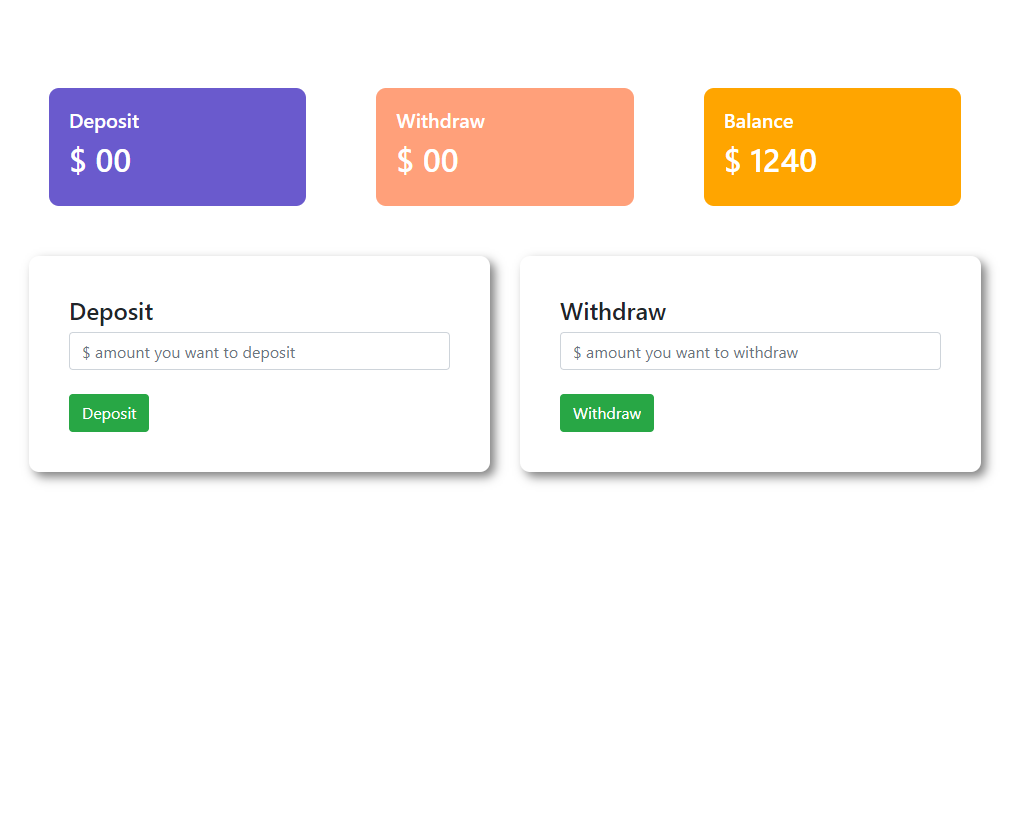Focus the withdraw amount input field
The height and width of the screenshot is (823, 1009).
[750, 351]
